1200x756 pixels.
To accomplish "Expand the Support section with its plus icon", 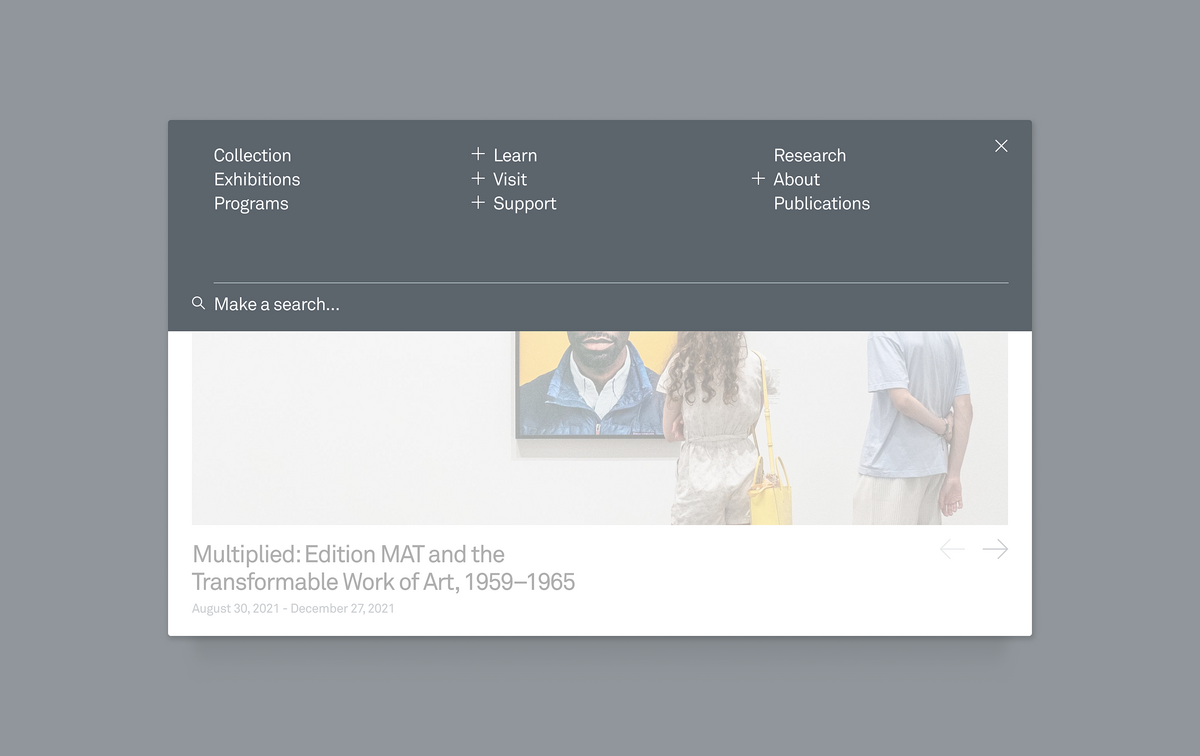I will (x=478, y=203).
